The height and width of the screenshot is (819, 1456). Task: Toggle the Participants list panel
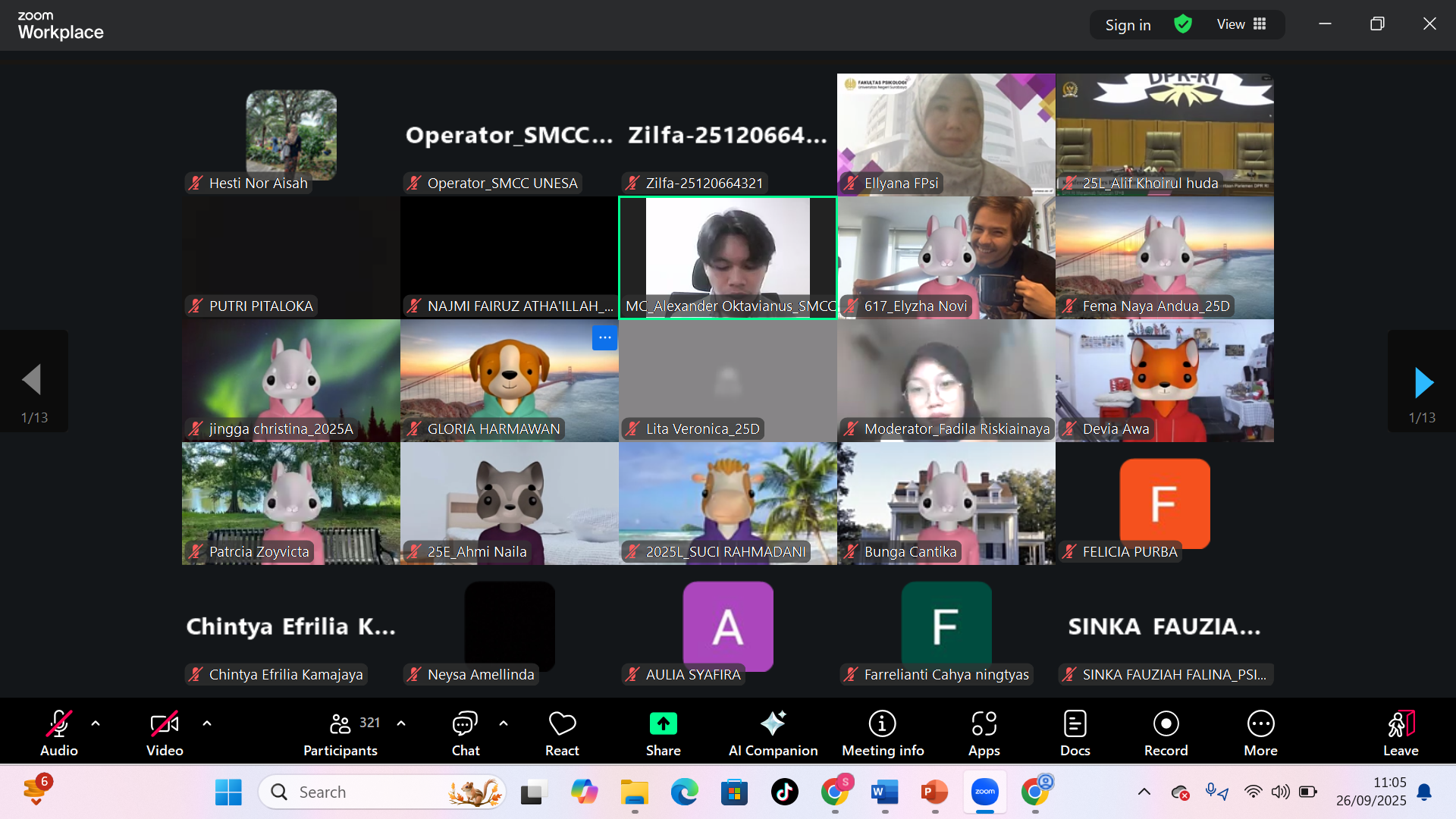[340, 733]
